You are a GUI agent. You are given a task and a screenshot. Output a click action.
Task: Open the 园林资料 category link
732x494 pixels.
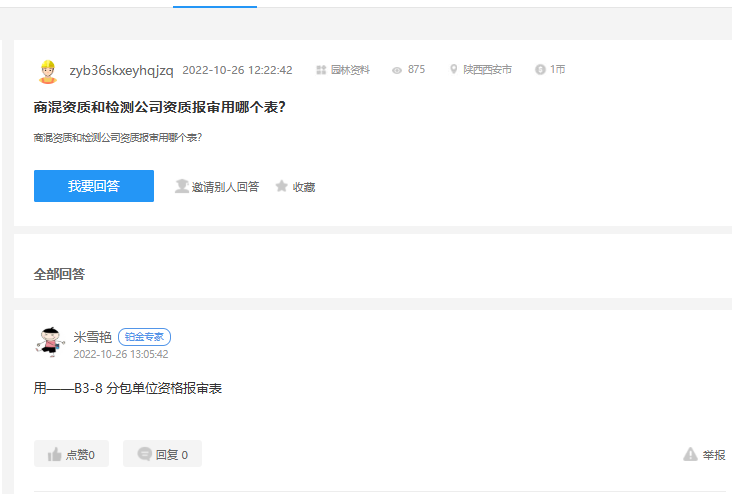coord(350,70)
